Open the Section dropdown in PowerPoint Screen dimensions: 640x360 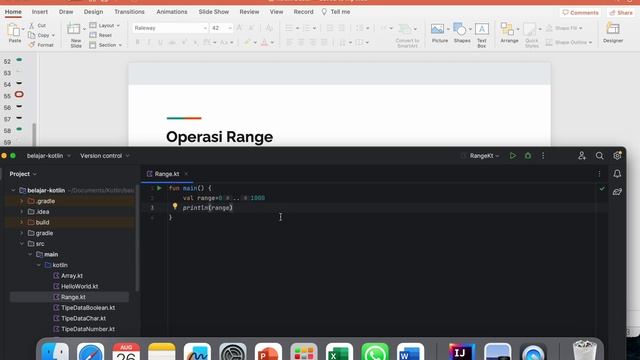[x=106, y=45]
